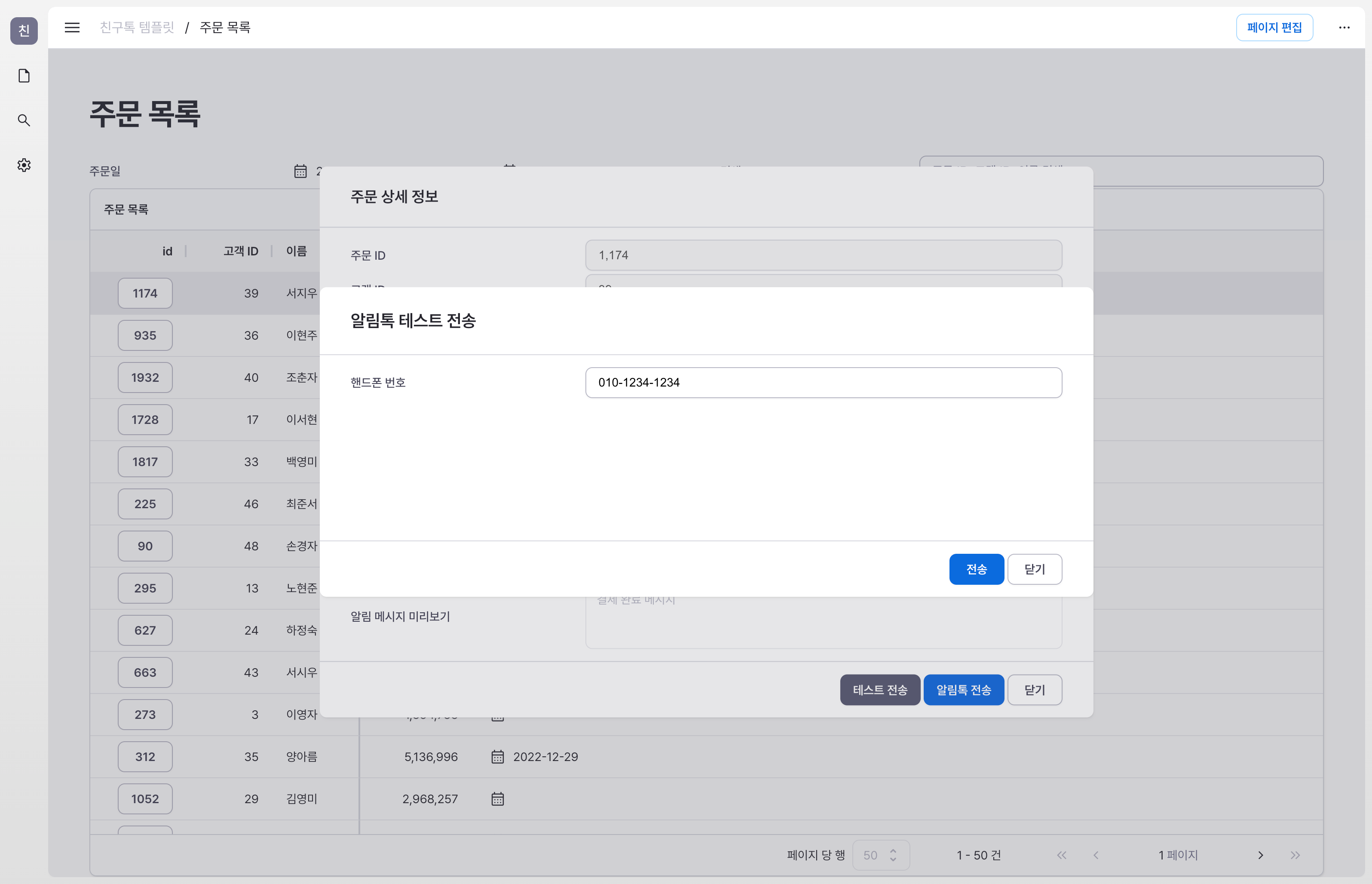The width and height of the screenshot is (1372, 884).
Task: Open the search icon in sidebar
Action: (x=24, y=120)
